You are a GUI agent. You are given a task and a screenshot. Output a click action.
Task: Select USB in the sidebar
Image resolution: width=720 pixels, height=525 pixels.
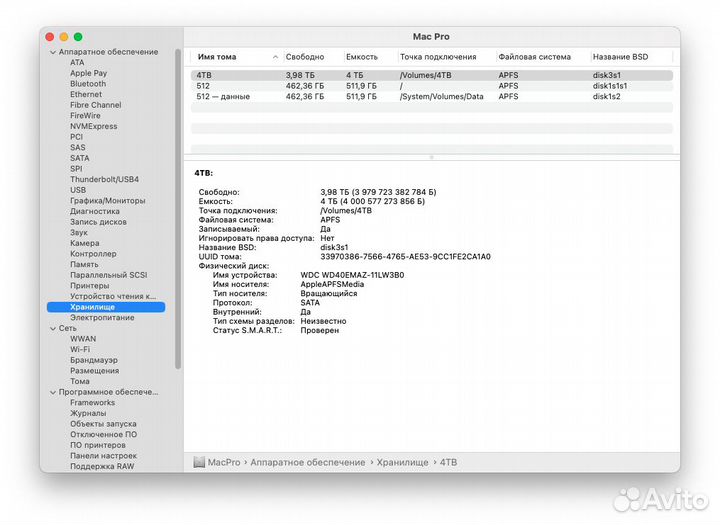(x=78, y=190)
